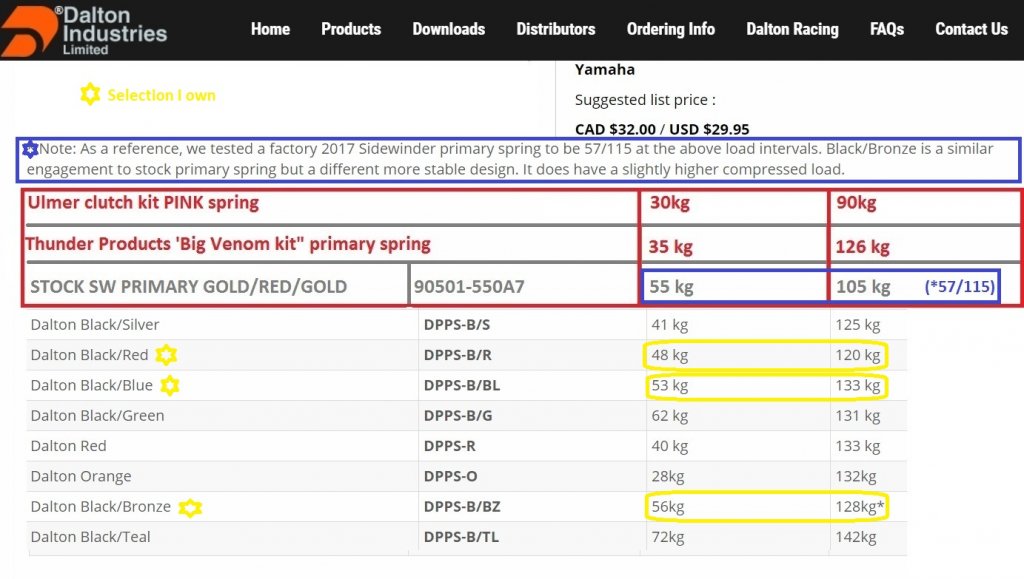
Task: Open the Products menu
Action: 351,29
